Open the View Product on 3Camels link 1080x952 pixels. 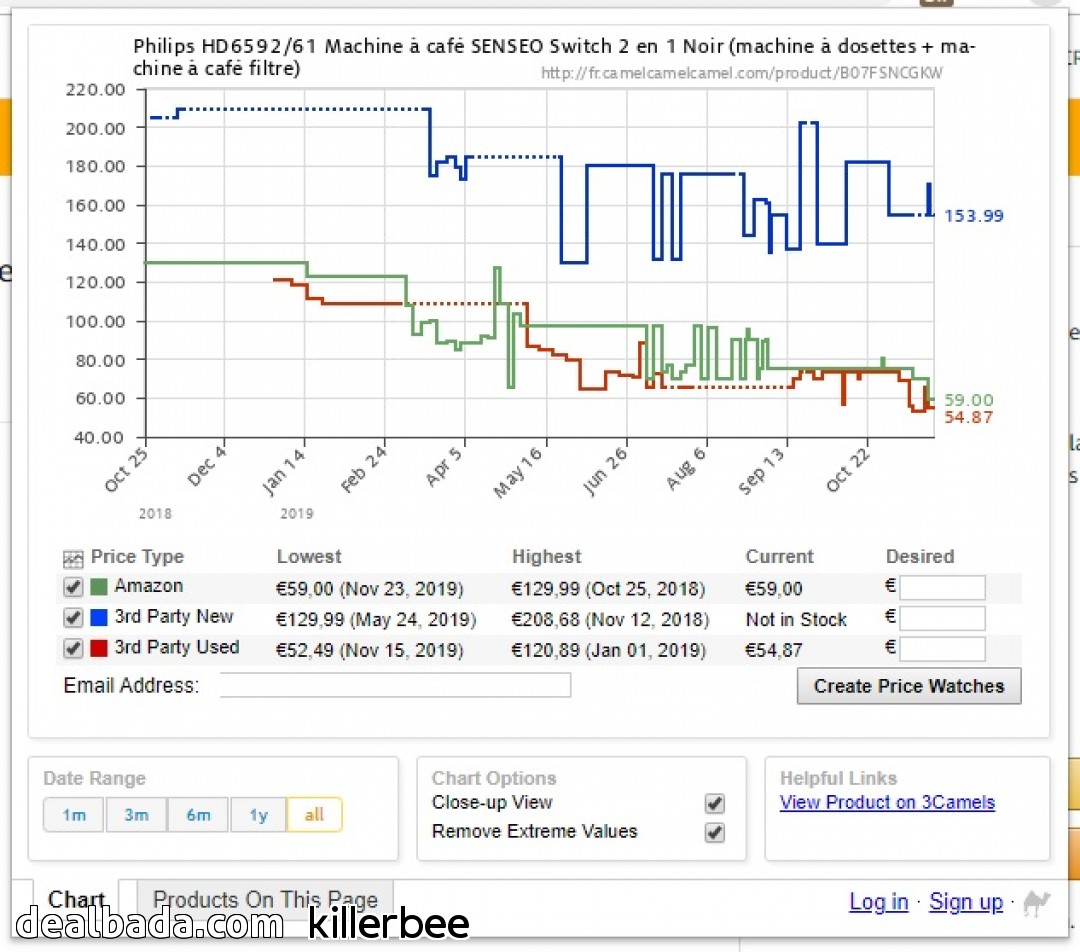point(887,803)
